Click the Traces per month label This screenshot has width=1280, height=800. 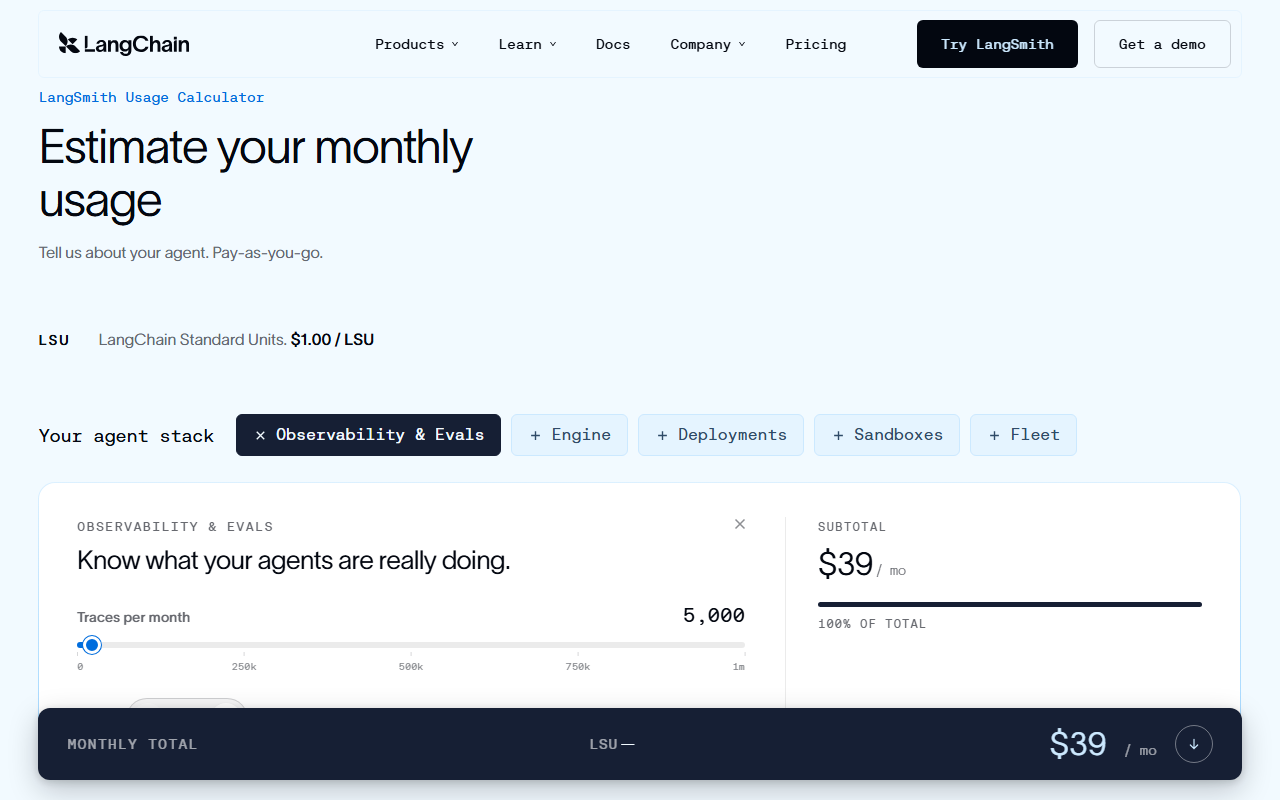pos(133,617)
